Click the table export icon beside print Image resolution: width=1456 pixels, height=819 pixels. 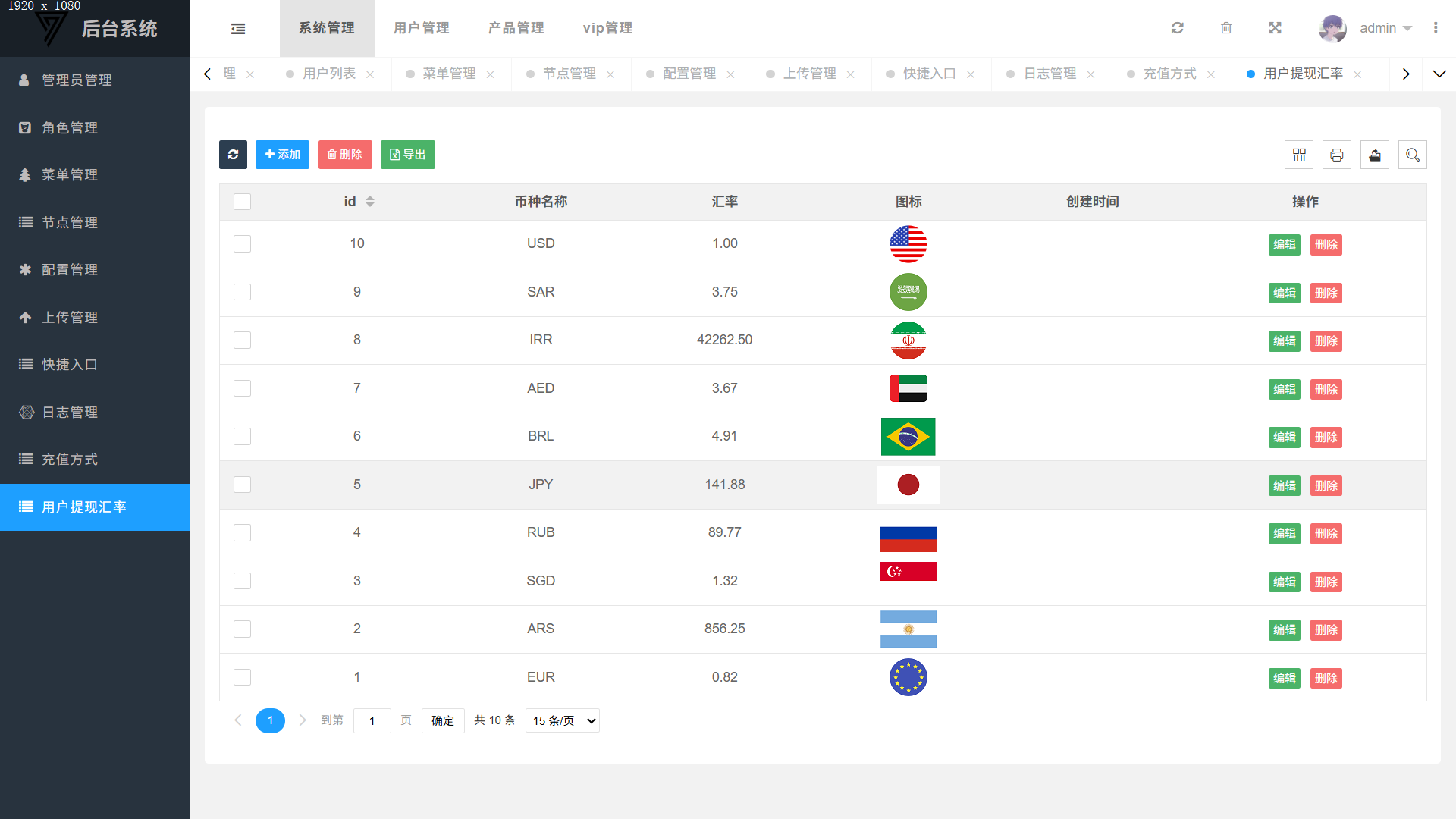point(1375,155)
